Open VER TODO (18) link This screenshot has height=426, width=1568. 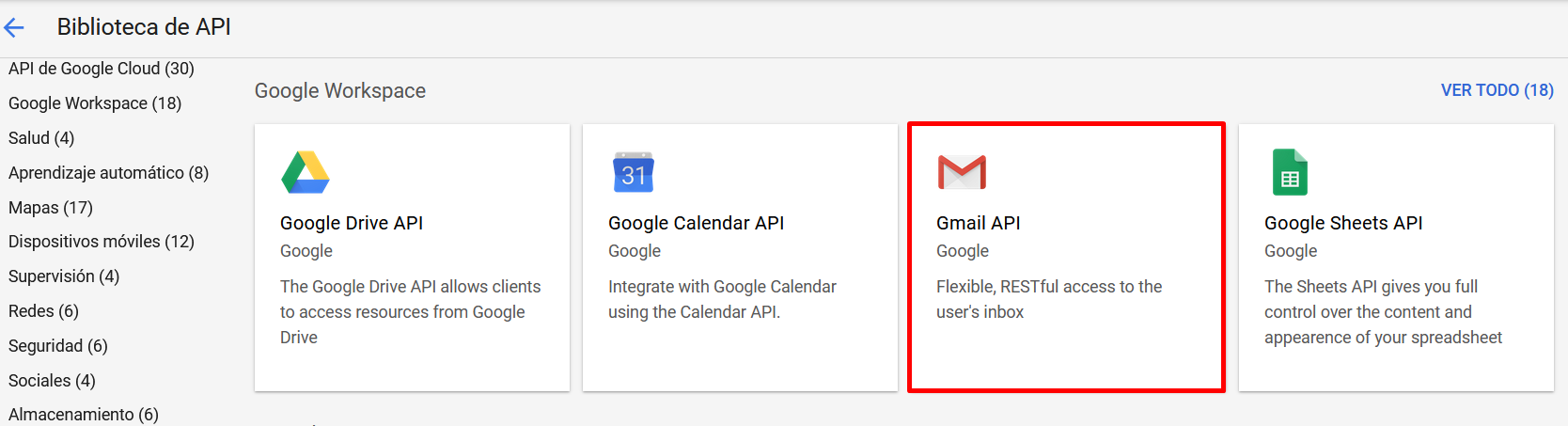pyautogui.click(x=1497, y=90)
